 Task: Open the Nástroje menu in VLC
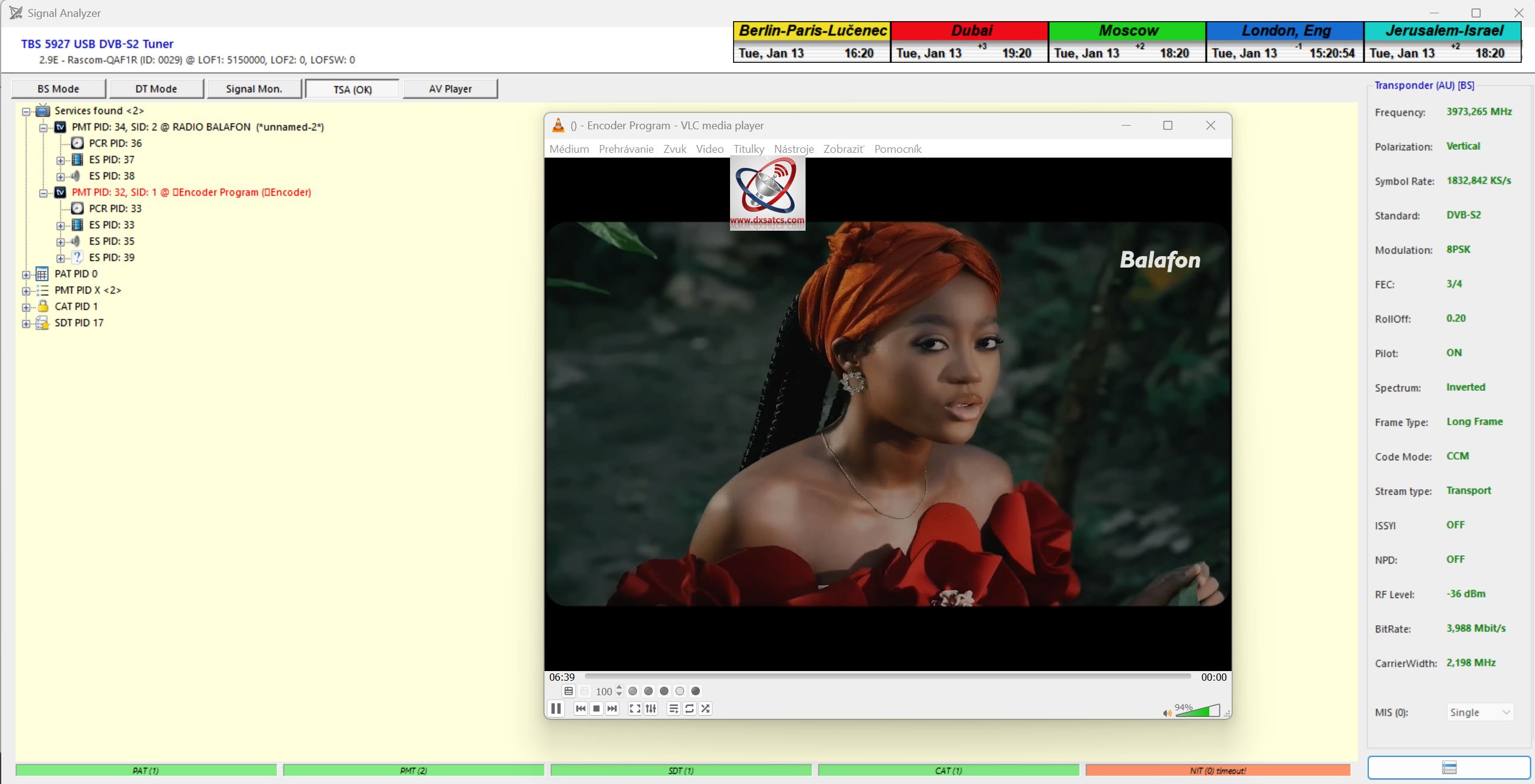[793, 149]
